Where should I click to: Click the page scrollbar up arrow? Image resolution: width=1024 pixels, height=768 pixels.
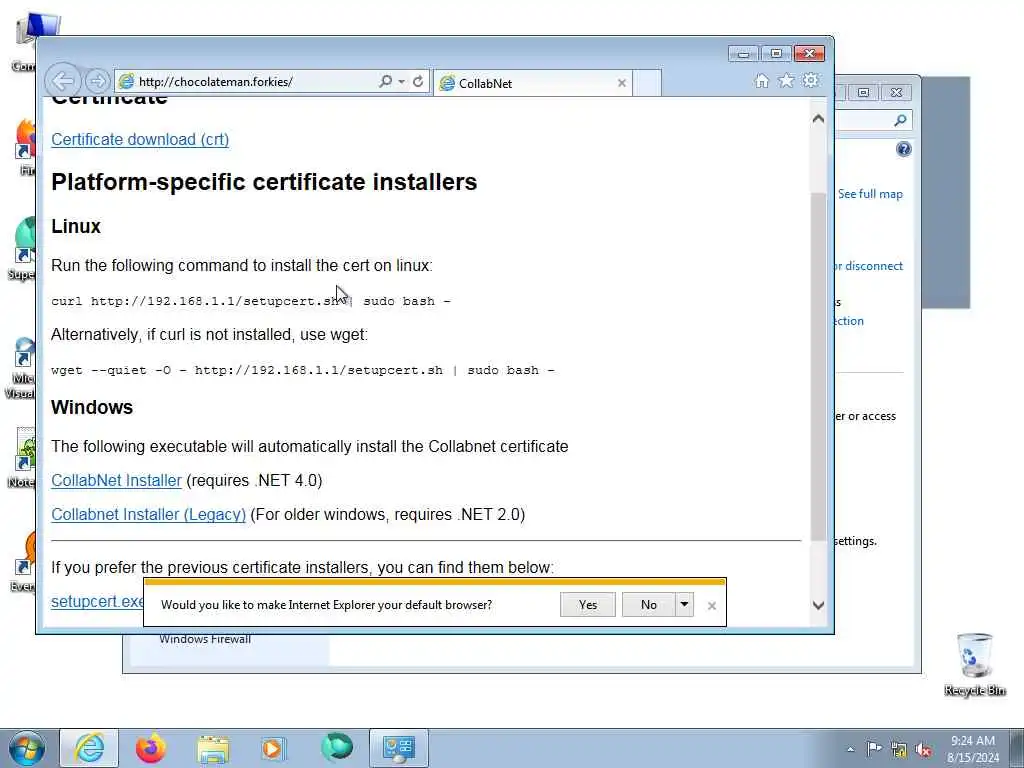coord(818,119)
